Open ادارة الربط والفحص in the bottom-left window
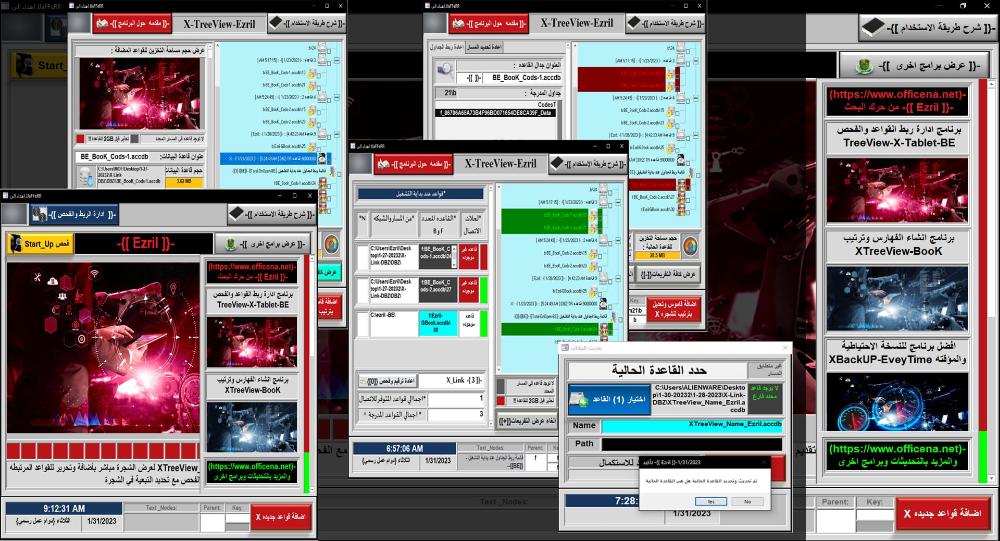This screenshot has width=1000, height=541. coord(74,214)
